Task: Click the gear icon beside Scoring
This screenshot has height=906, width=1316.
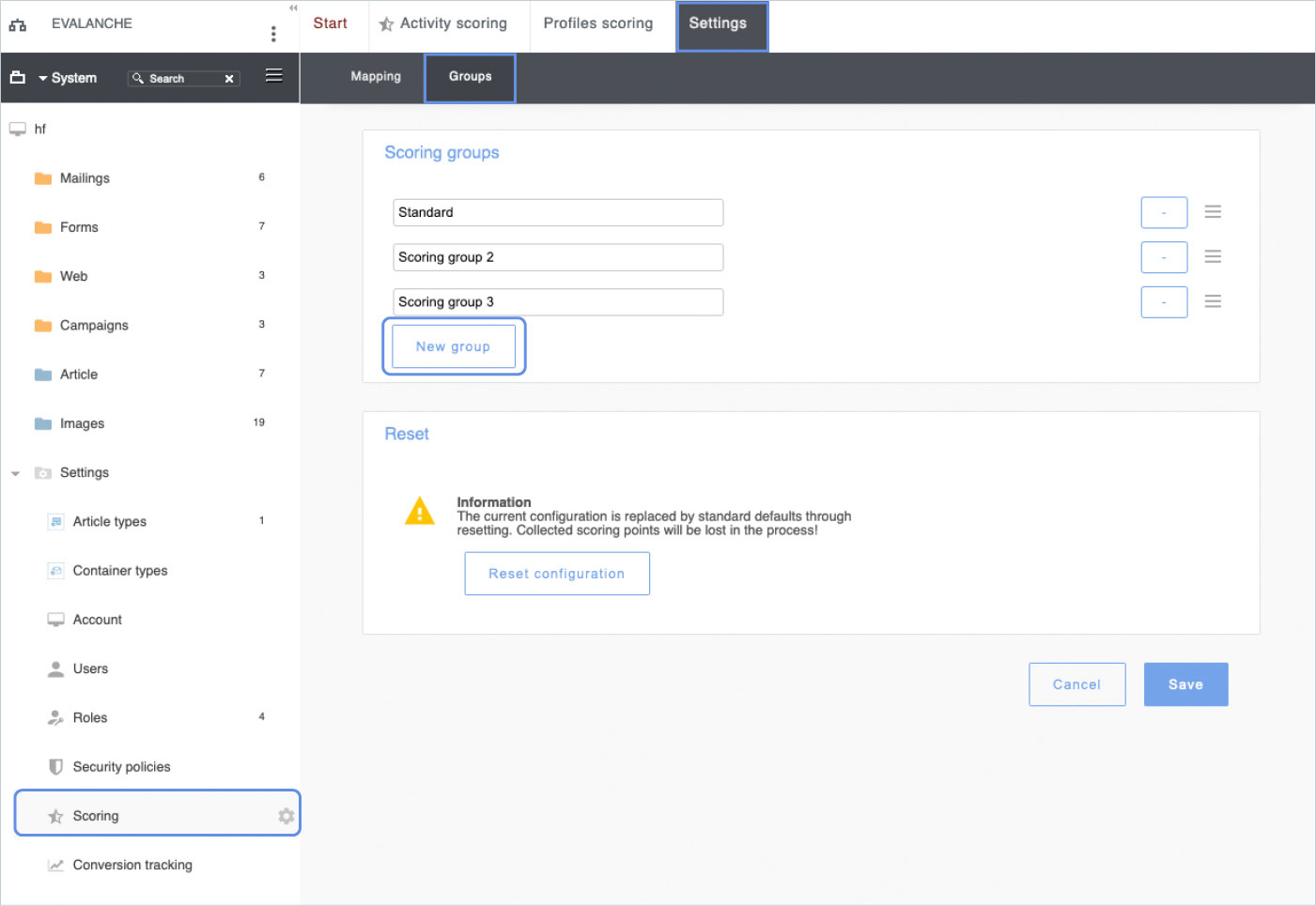Action: tap(286, 816)
